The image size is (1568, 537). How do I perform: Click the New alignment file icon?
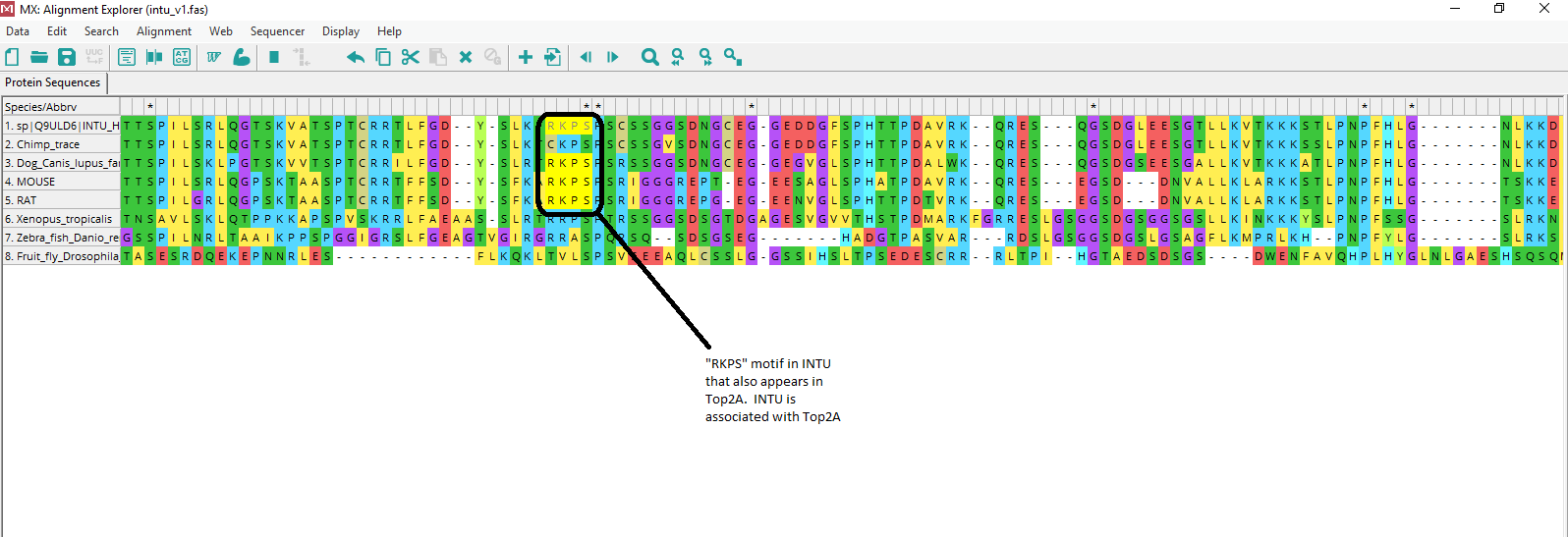tap(13, 57)
